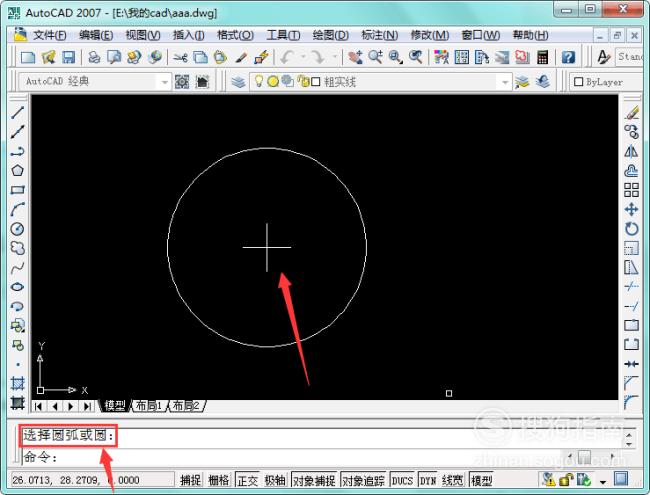Select the Spline tool
Viewport: 650px width, 495px height.
pos(17,268)
